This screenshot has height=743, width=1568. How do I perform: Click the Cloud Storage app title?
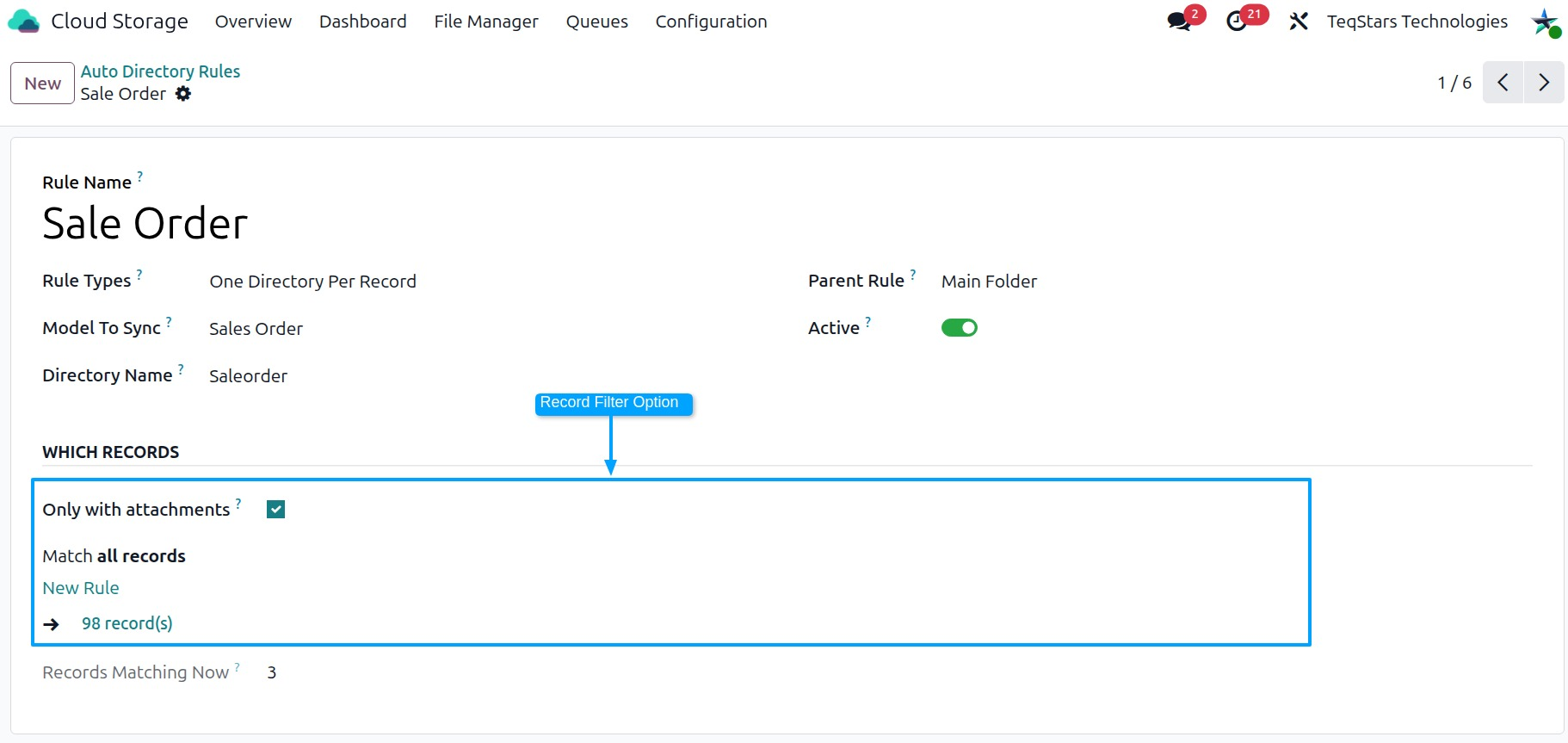click(120, 22)
